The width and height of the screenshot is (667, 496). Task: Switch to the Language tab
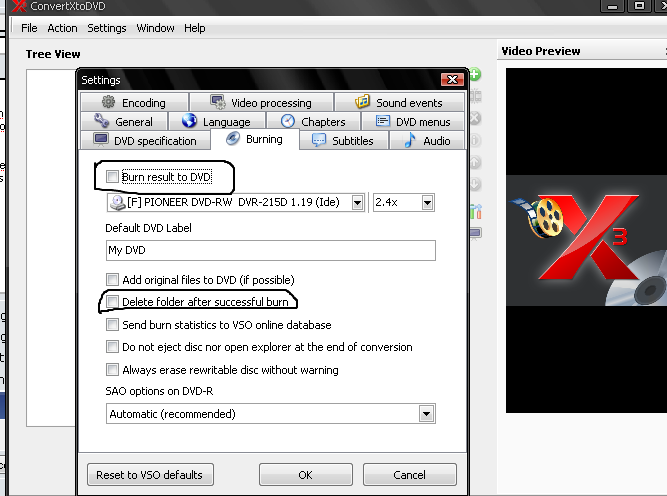point(217,121)
